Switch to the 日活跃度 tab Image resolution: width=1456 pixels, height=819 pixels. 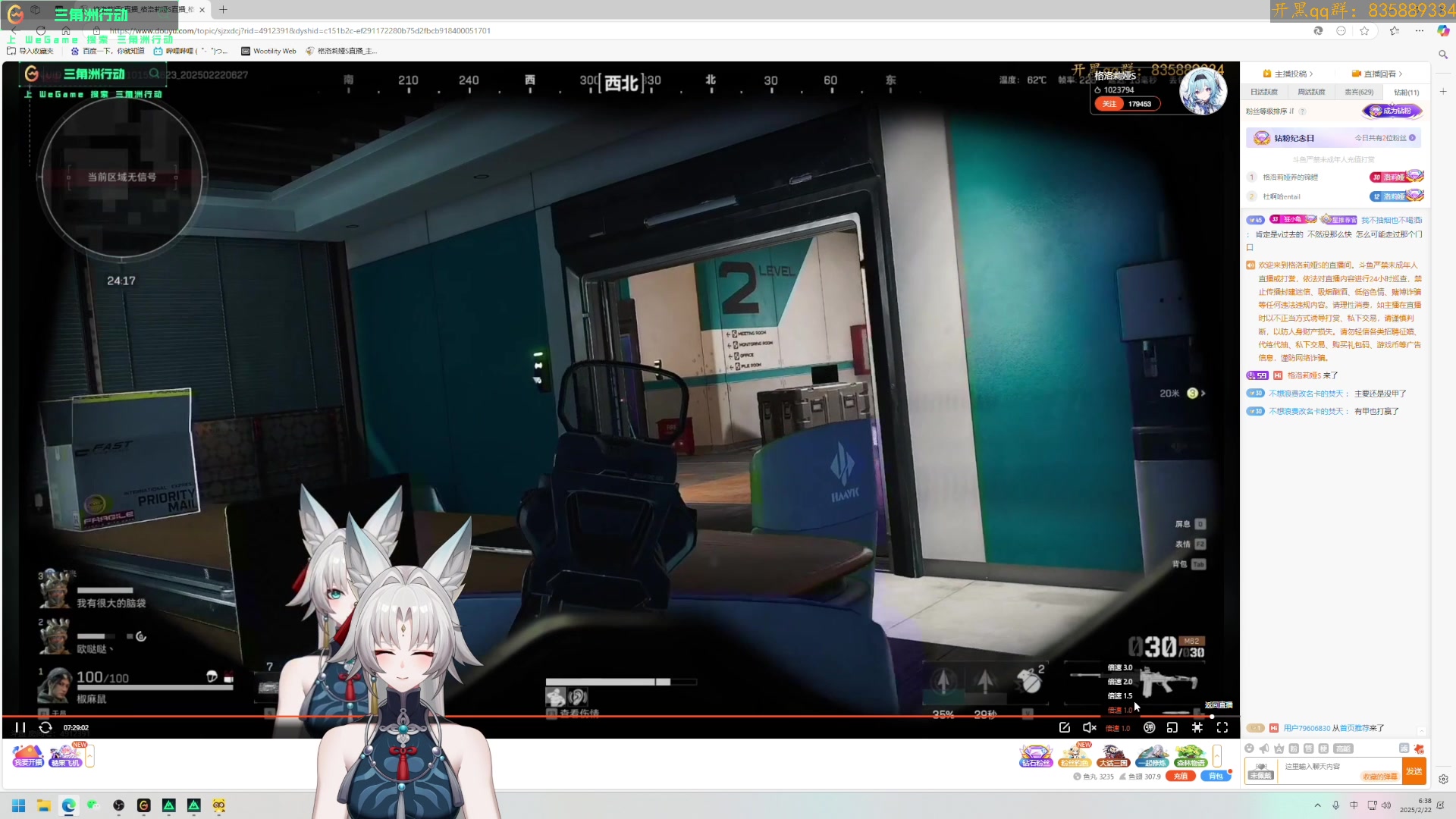[1264, 92]
